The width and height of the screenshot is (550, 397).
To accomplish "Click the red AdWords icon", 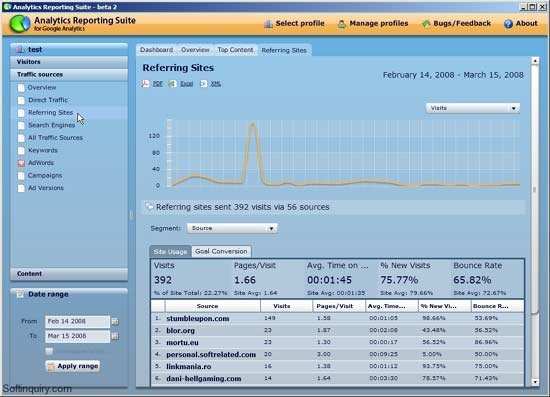I will 21,163.
